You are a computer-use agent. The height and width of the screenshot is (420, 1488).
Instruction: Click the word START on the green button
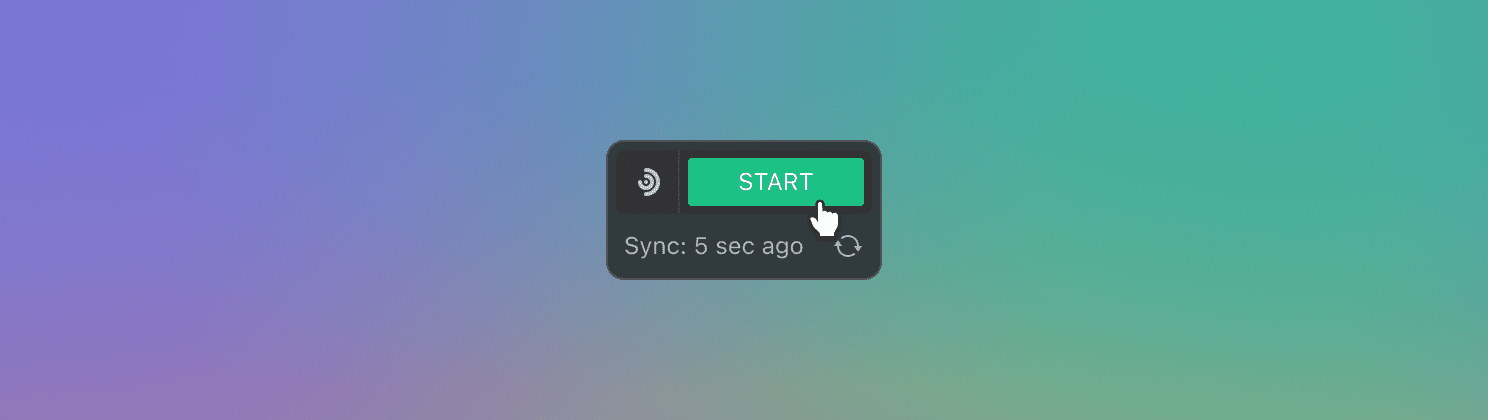pos(775,182)
